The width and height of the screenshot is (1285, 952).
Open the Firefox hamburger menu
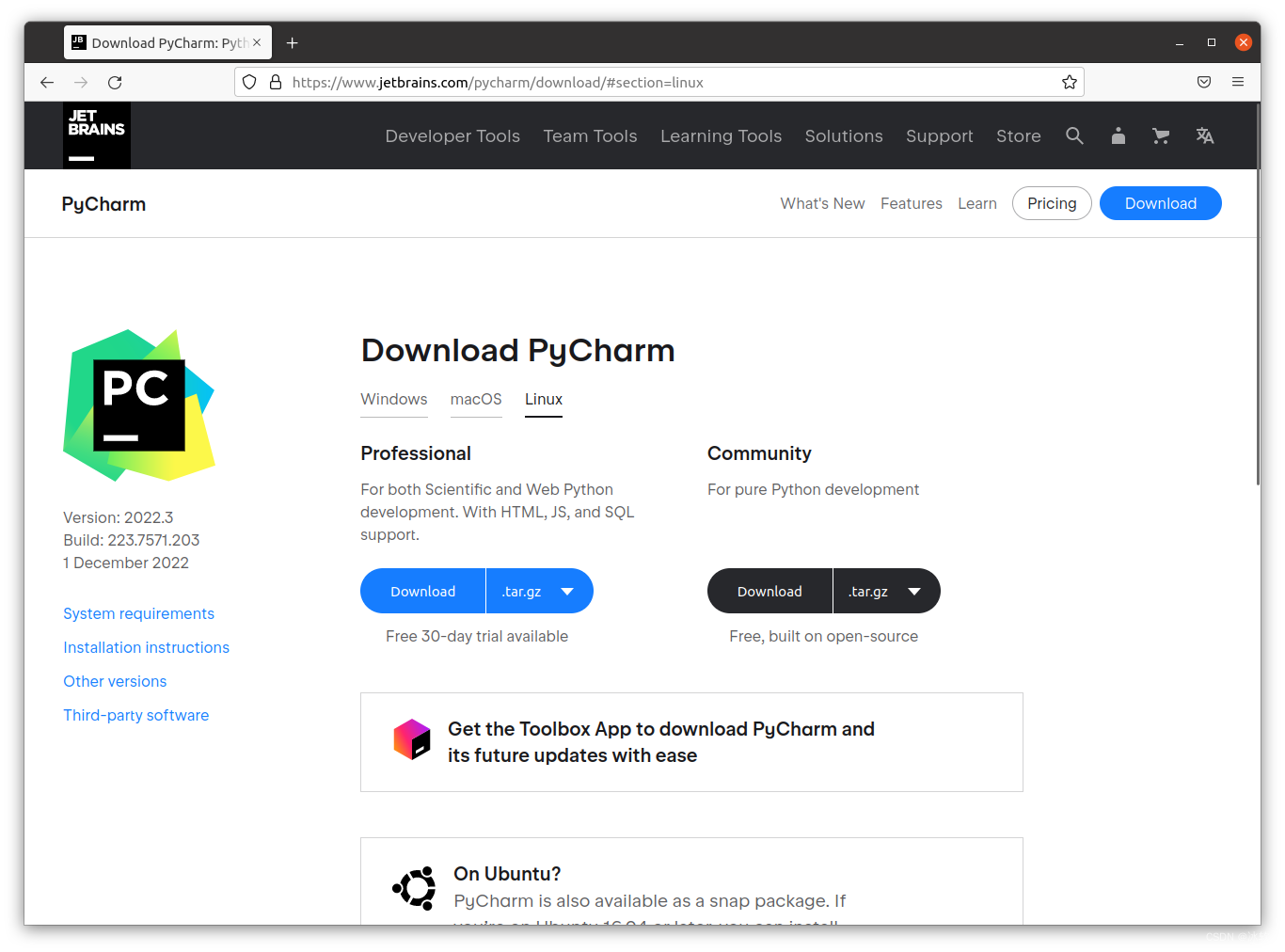(x=1238, y=83)
